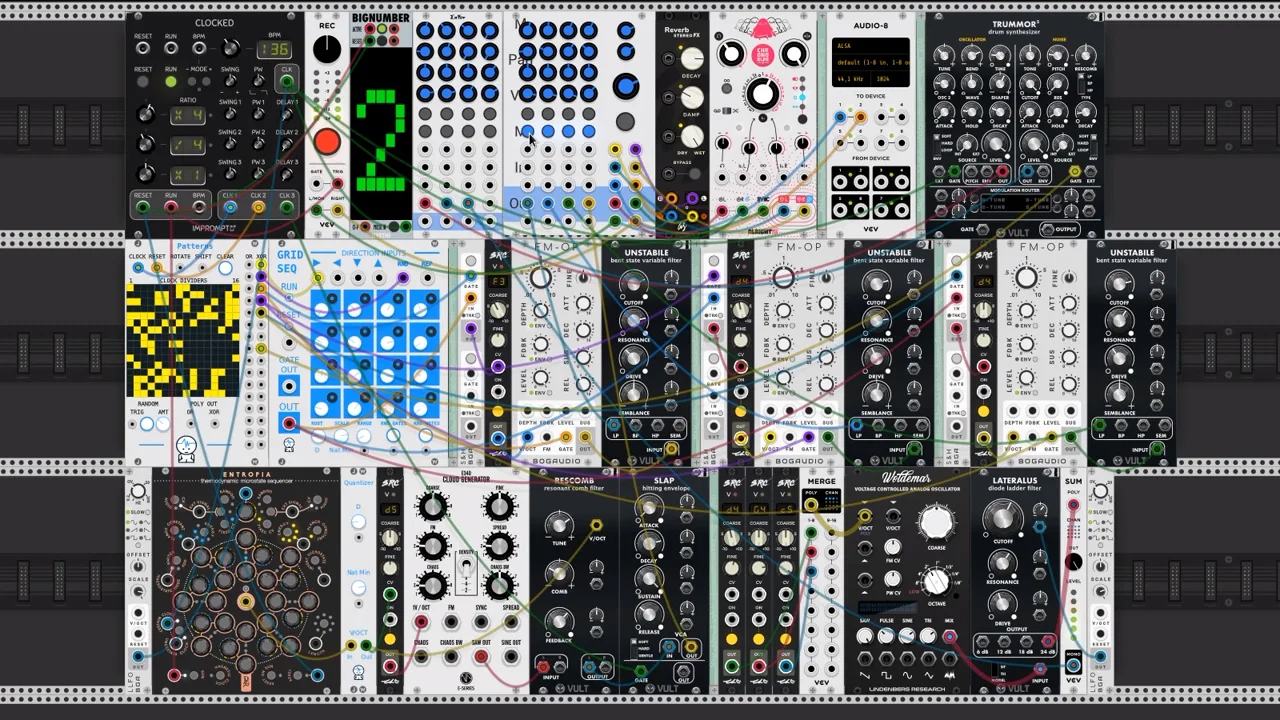Image resolution: width=1280 pixels, height=720 pixels.
Task: Click the Trummor noise TONE knob
Action: coord(1030,55)
